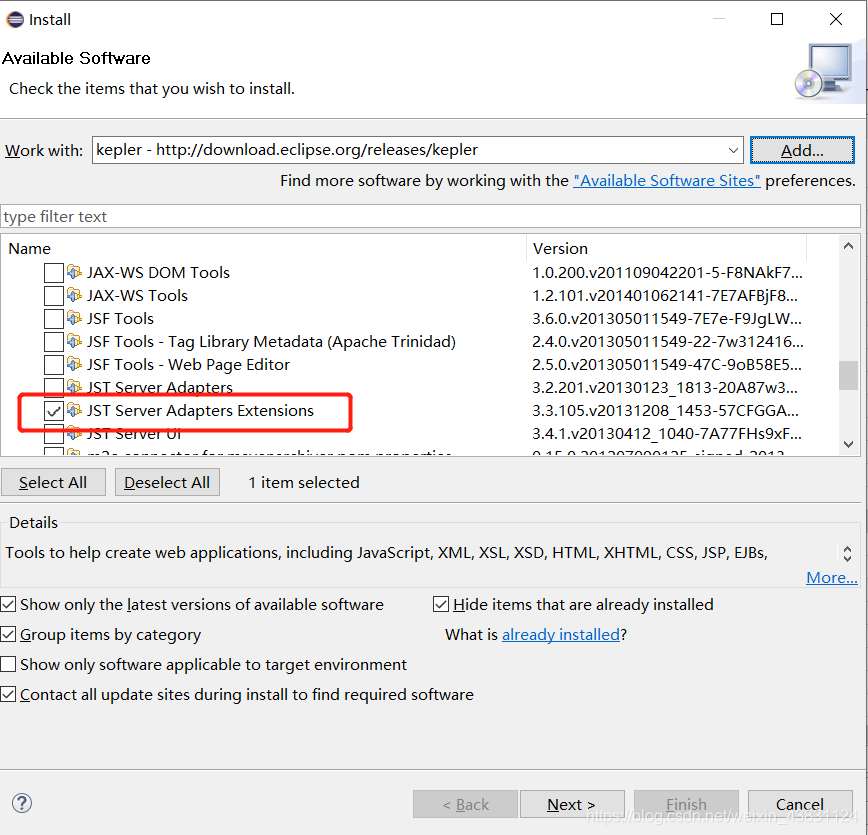Click the plugin icon beside JAX-WS DOM Tools
The height and width of the screenshot is (835, 868).
point(74,272)
